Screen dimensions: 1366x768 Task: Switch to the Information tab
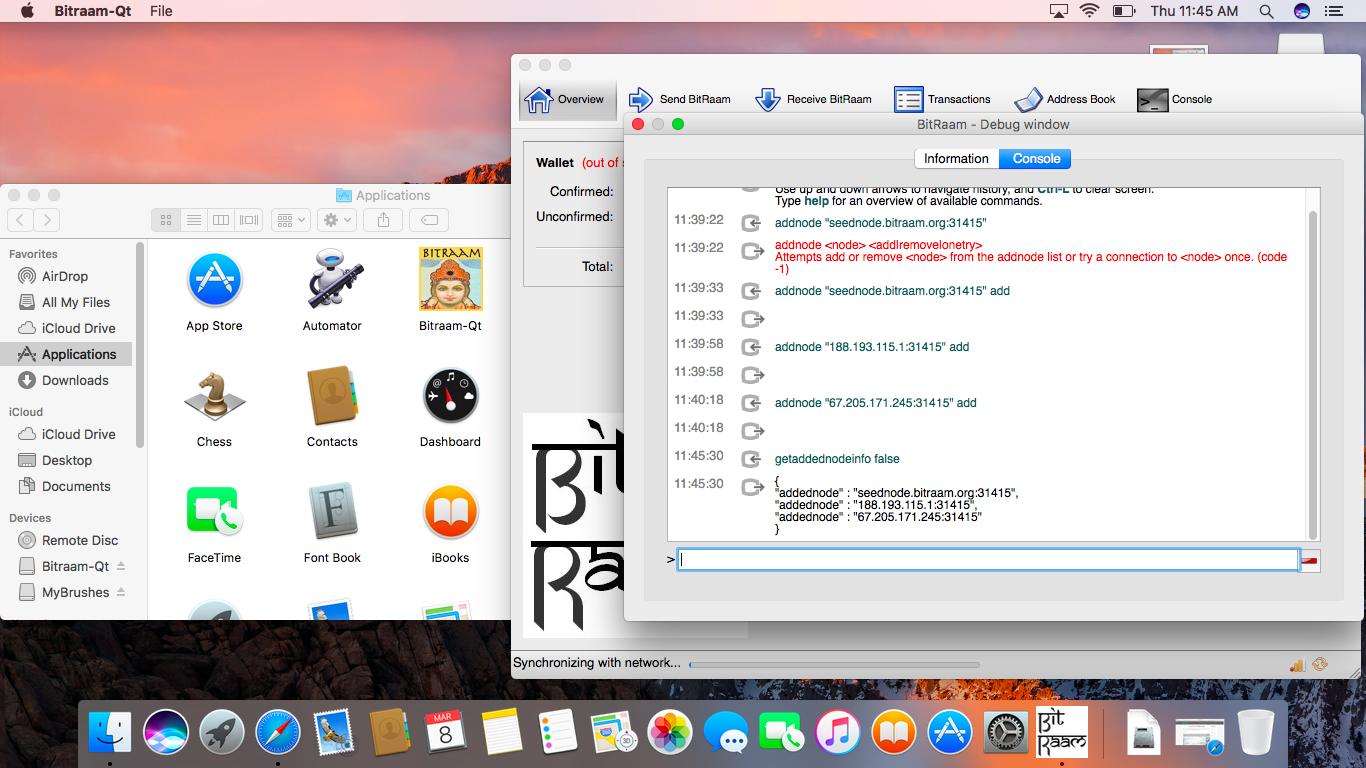point(956,159)
